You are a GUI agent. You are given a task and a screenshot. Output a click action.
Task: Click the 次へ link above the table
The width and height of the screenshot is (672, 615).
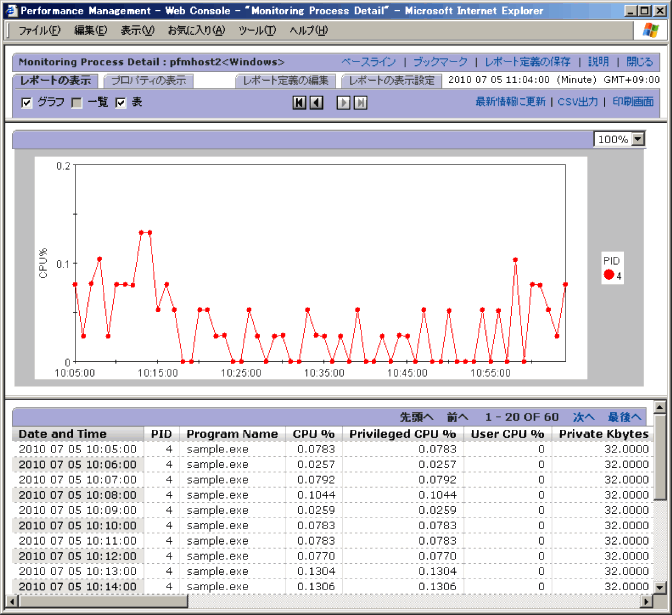[583, 416]
